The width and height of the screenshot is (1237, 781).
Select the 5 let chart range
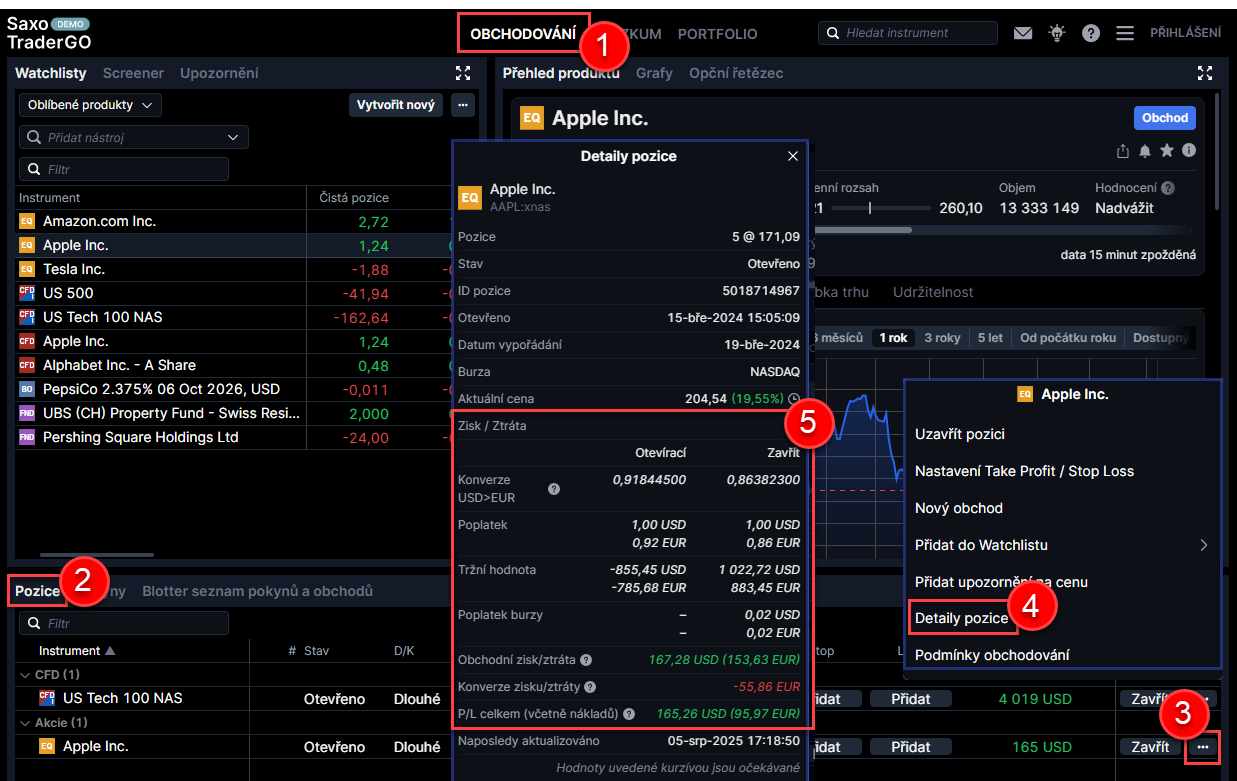tap(990, 338)
